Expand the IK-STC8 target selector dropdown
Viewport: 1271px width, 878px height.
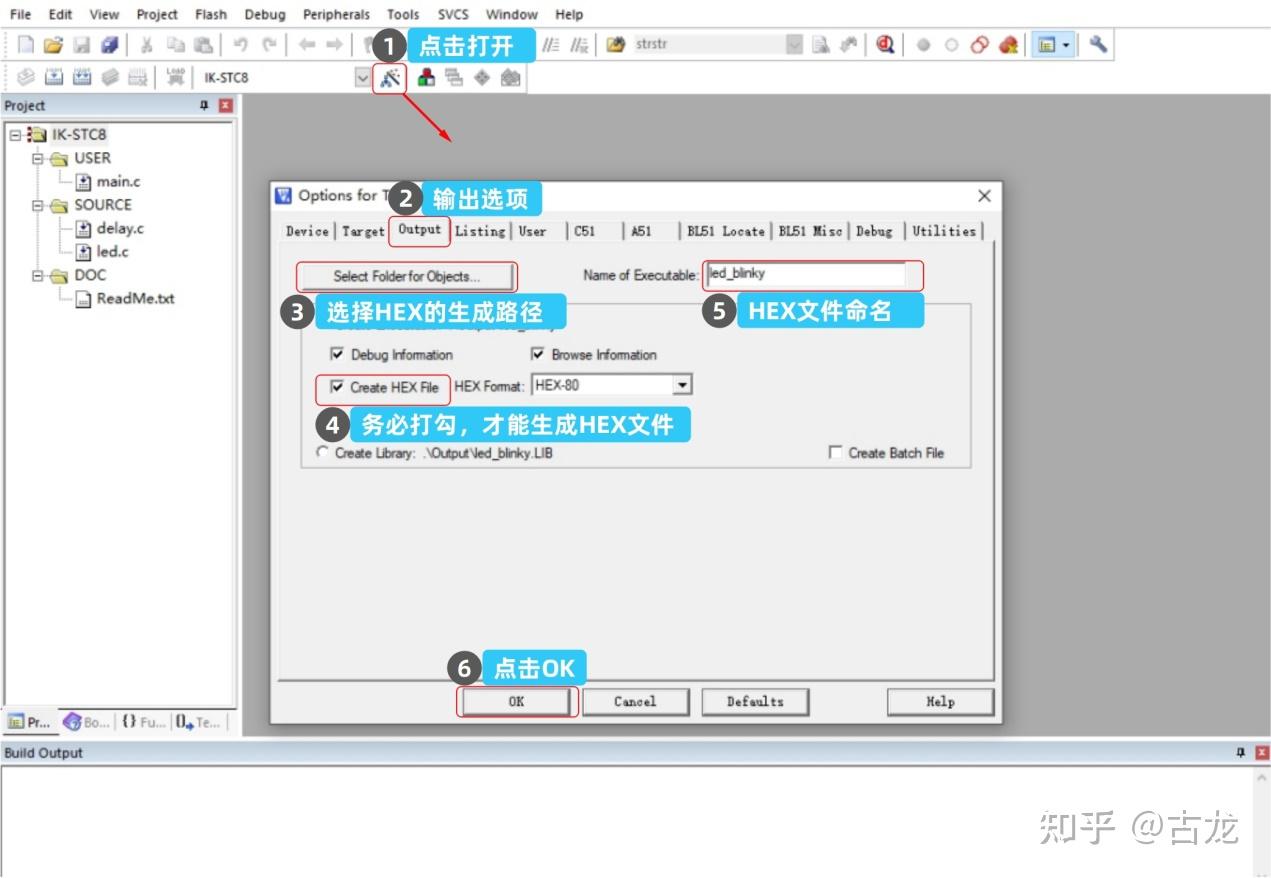363,77
